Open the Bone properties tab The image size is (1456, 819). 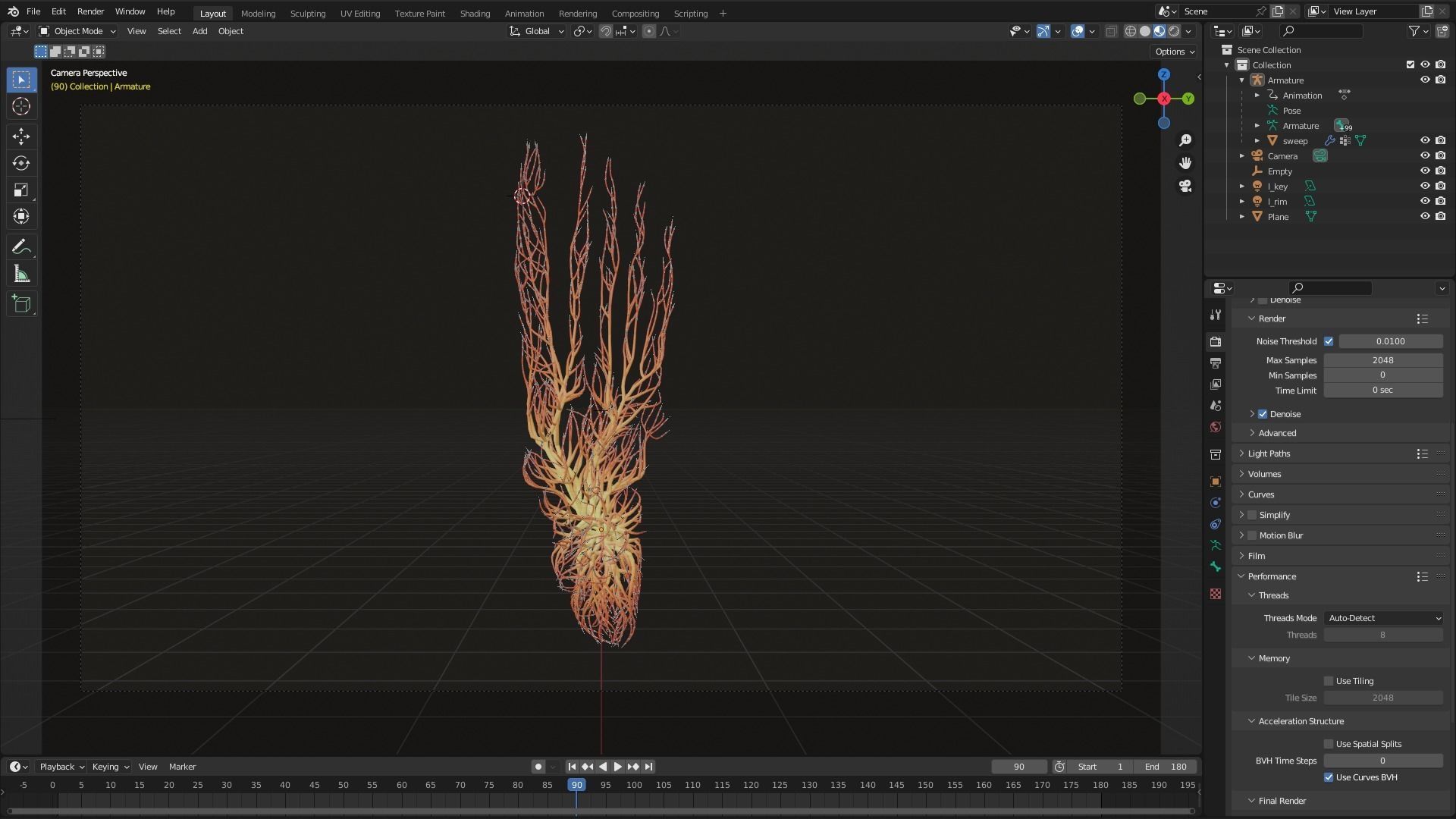[1216, 566]
